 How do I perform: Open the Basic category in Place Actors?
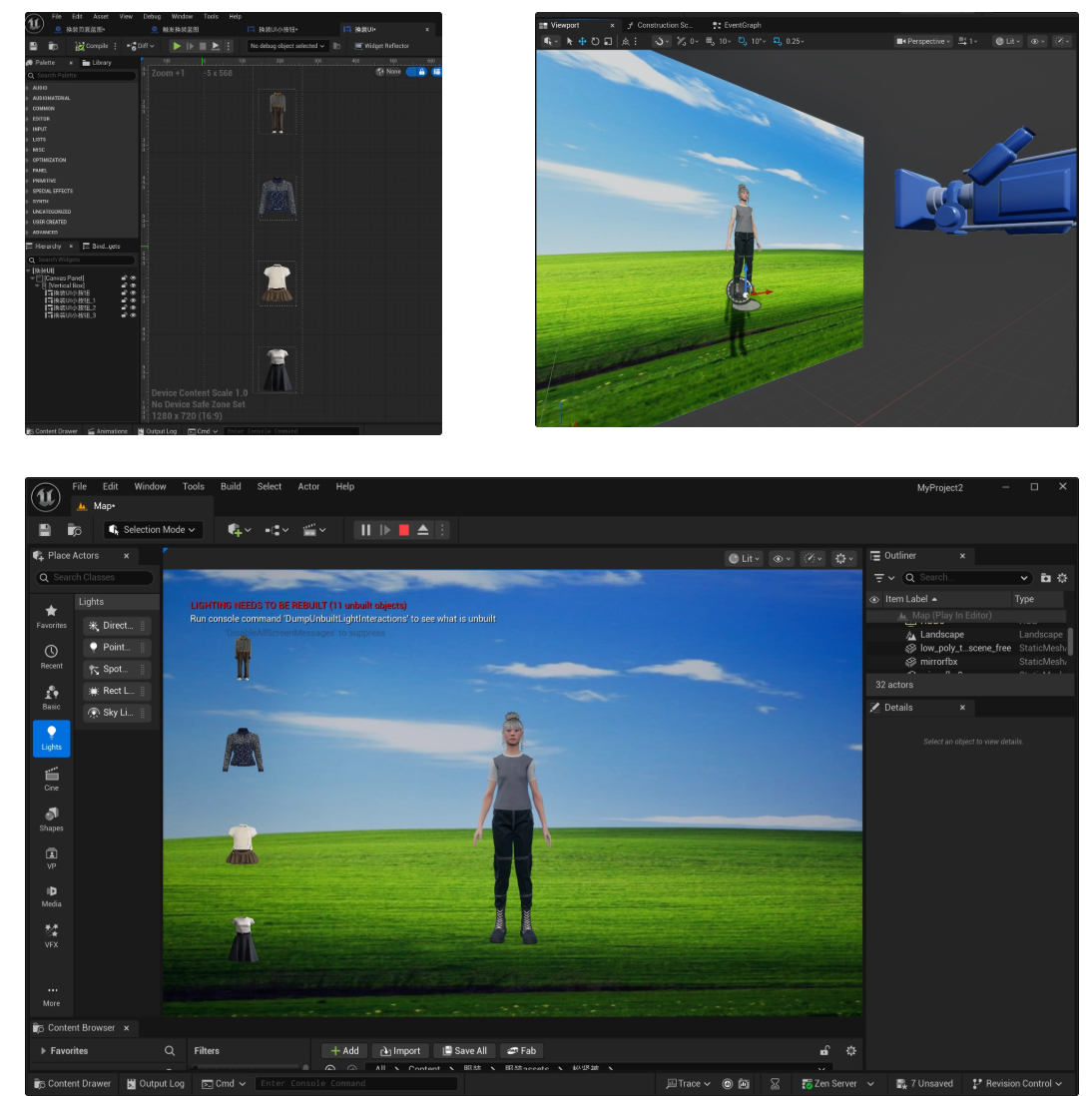click(x=51, y=697)
